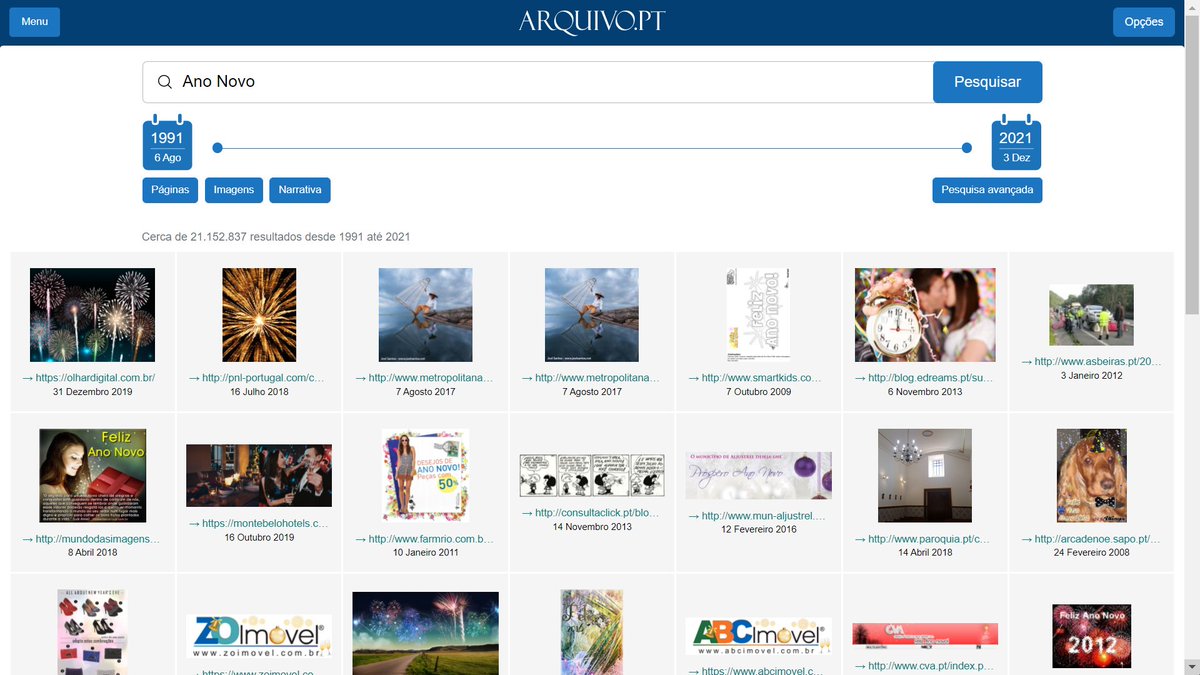Open the Opções button
This screenshot has width=1200, height=675.
pyautogui.click(x=1143, y=22)
